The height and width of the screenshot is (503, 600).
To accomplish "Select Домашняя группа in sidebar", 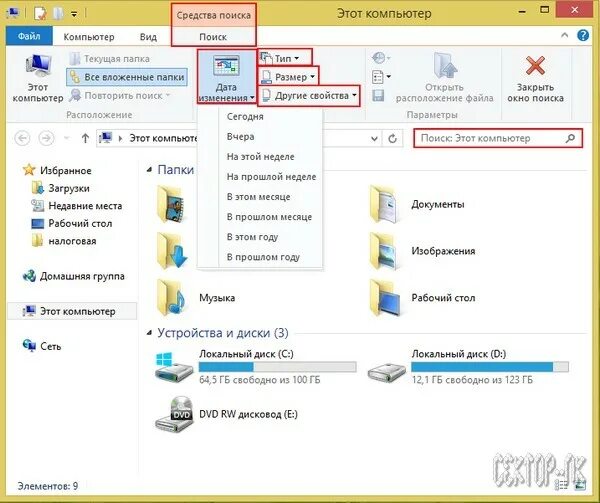I will [73, 276].
